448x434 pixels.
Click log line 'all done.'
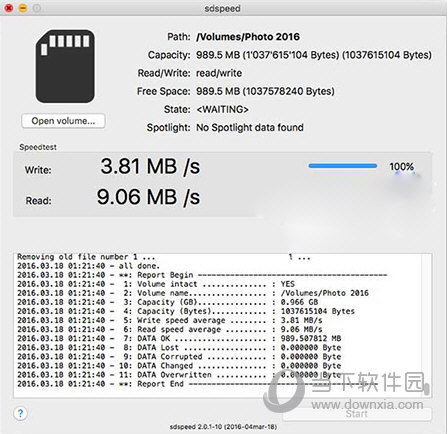[88, 266]
